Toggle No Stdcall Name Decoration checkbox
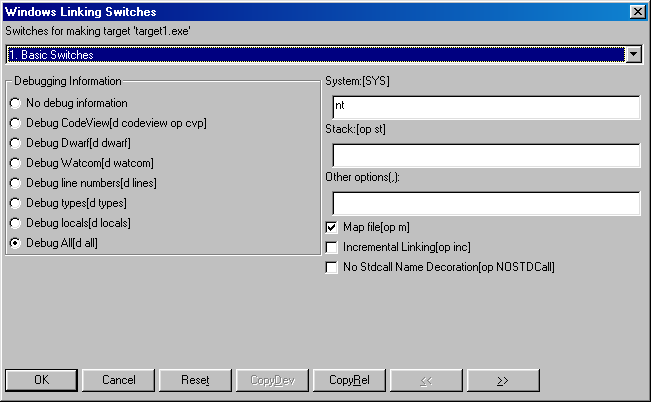The width and height of the screenshot is (651, 402). point(332,267)
